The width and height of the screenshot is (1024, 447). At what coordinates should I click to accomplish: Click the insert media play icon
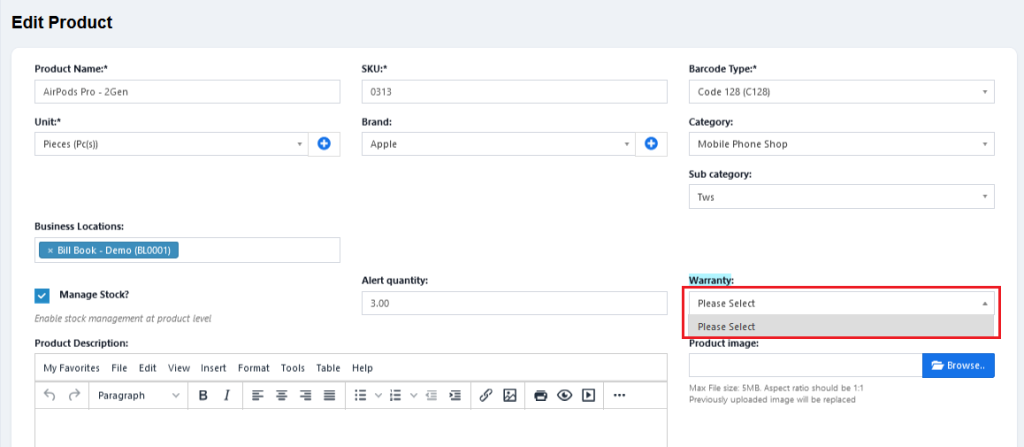(589, 395)
